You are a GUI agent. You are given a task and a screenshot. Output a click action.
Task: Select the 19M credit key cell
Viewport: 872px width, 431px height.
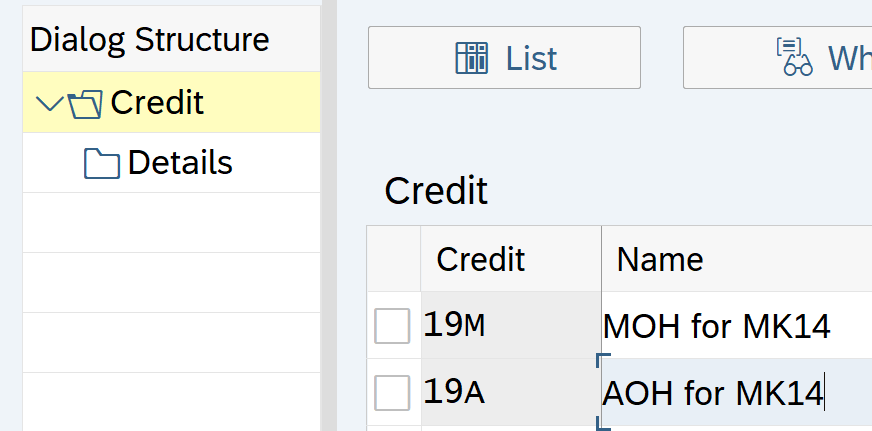click(510, 326)
